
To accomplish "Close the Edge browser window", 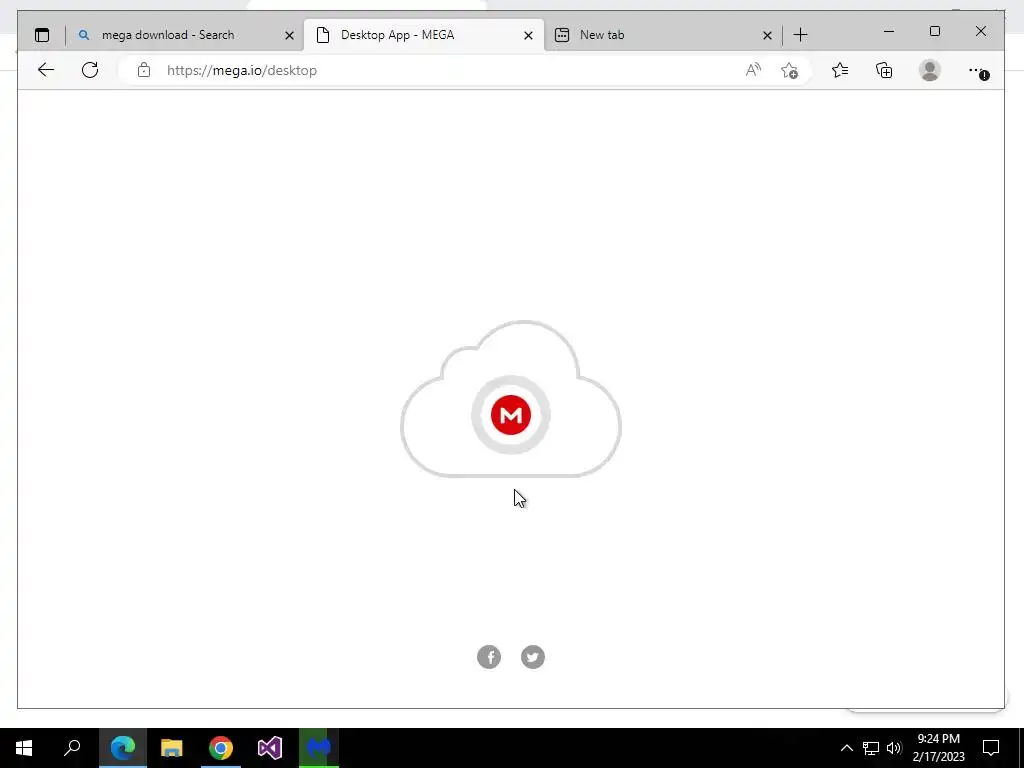I will 981,31.
